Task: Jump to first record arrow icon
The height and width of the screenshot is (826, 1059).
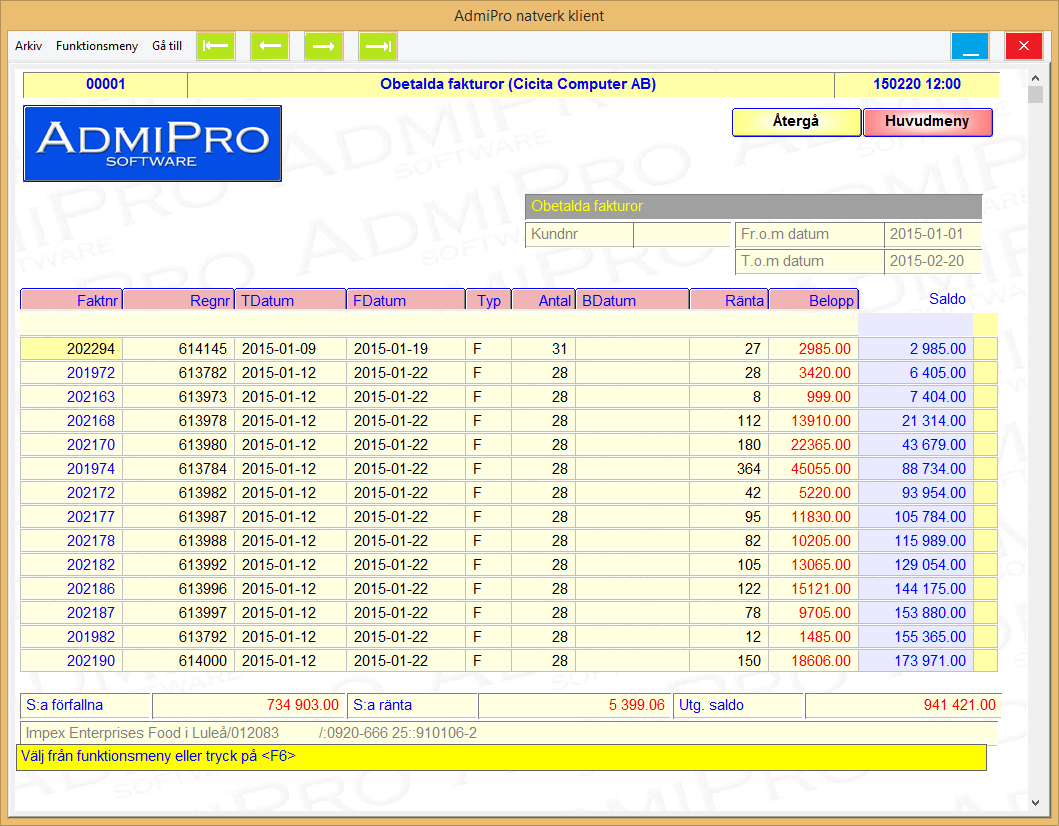Action: (x=216, y=46)
